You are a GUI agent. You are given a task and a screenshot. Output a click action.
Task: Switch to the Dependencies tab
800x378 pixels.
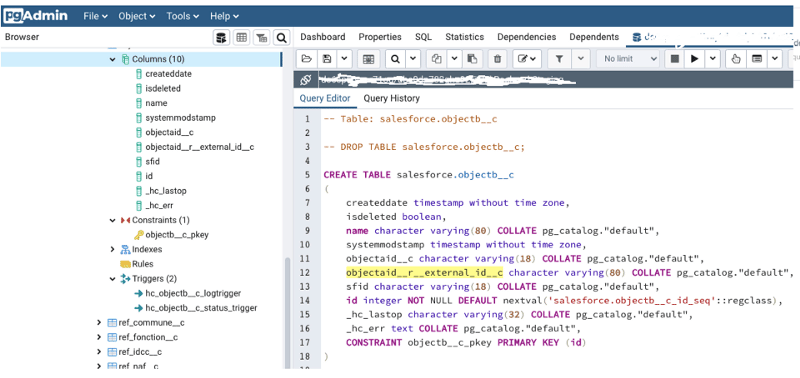coord(527,37)
